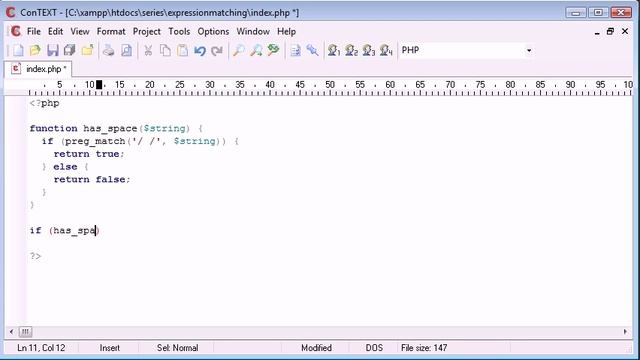Click the Modified status entry
The height and width of the screenshot is (360, 640).
(316, 348)
